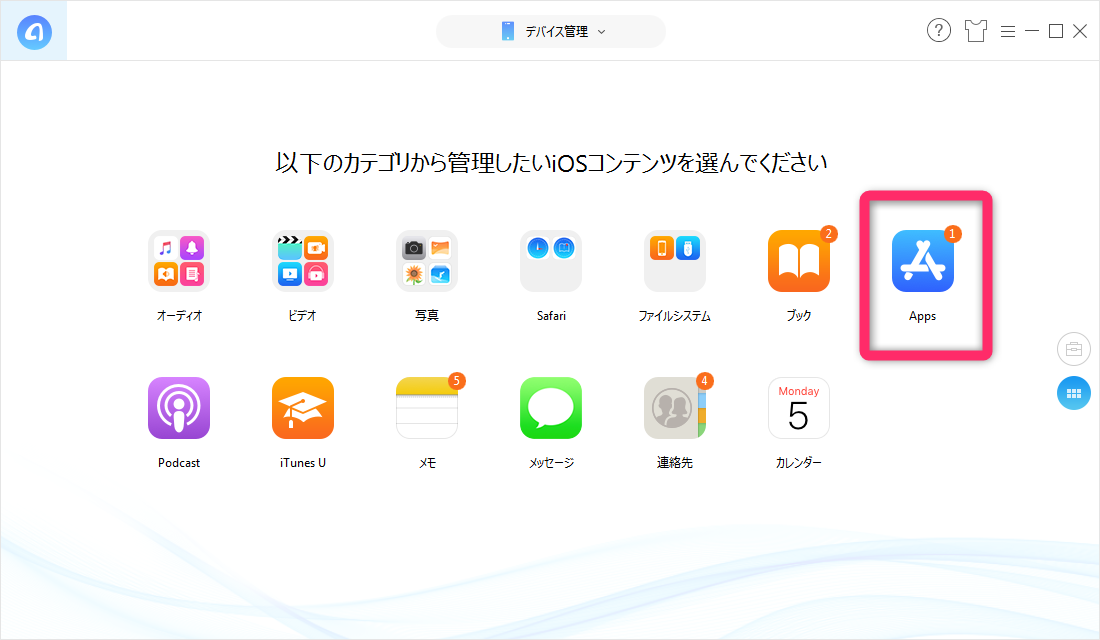
Task: Click the phone icon in device selector
Action: tap(508, 32)
